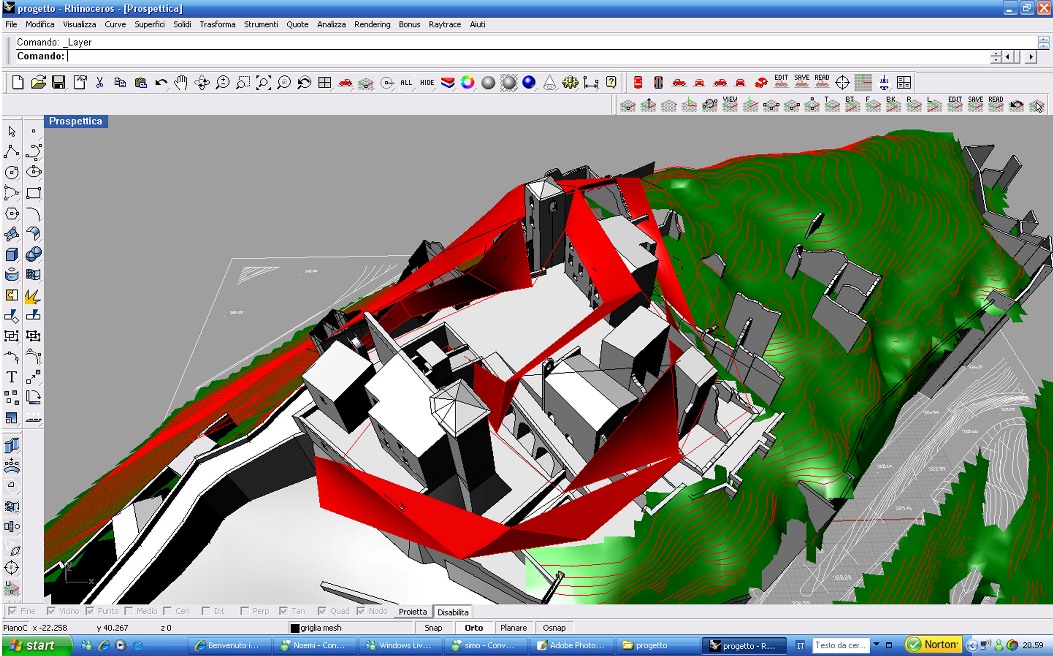Image resolution: width=1053 pixels, height=656 pixels.
Task: Click the layers stack icon
Action: (447, 83)
